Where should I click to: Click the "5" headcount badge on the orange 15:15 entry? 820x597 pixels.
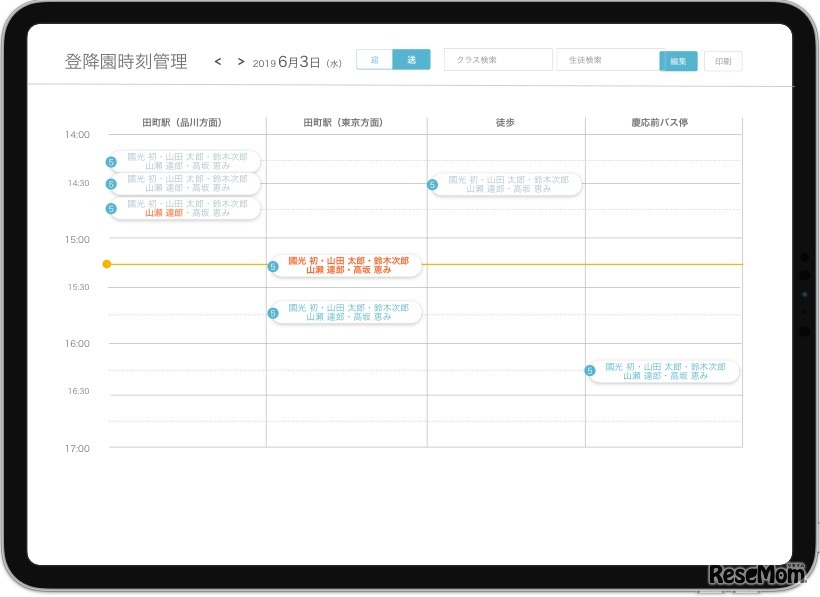point(270,265)
